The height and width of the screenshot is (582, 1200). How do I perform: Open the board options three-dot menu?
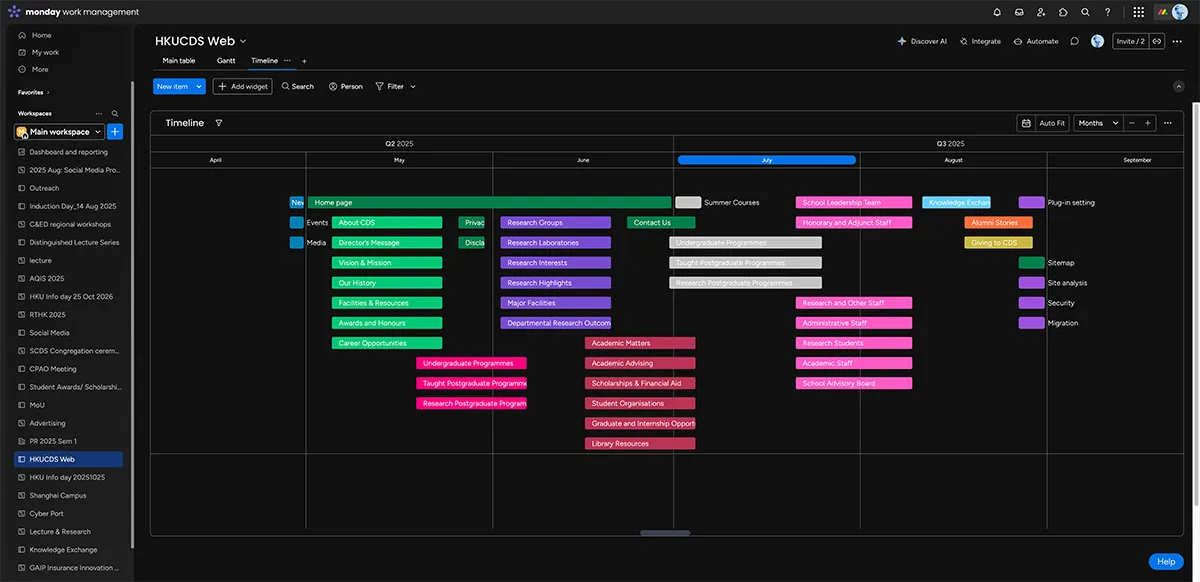[1177, 41]
